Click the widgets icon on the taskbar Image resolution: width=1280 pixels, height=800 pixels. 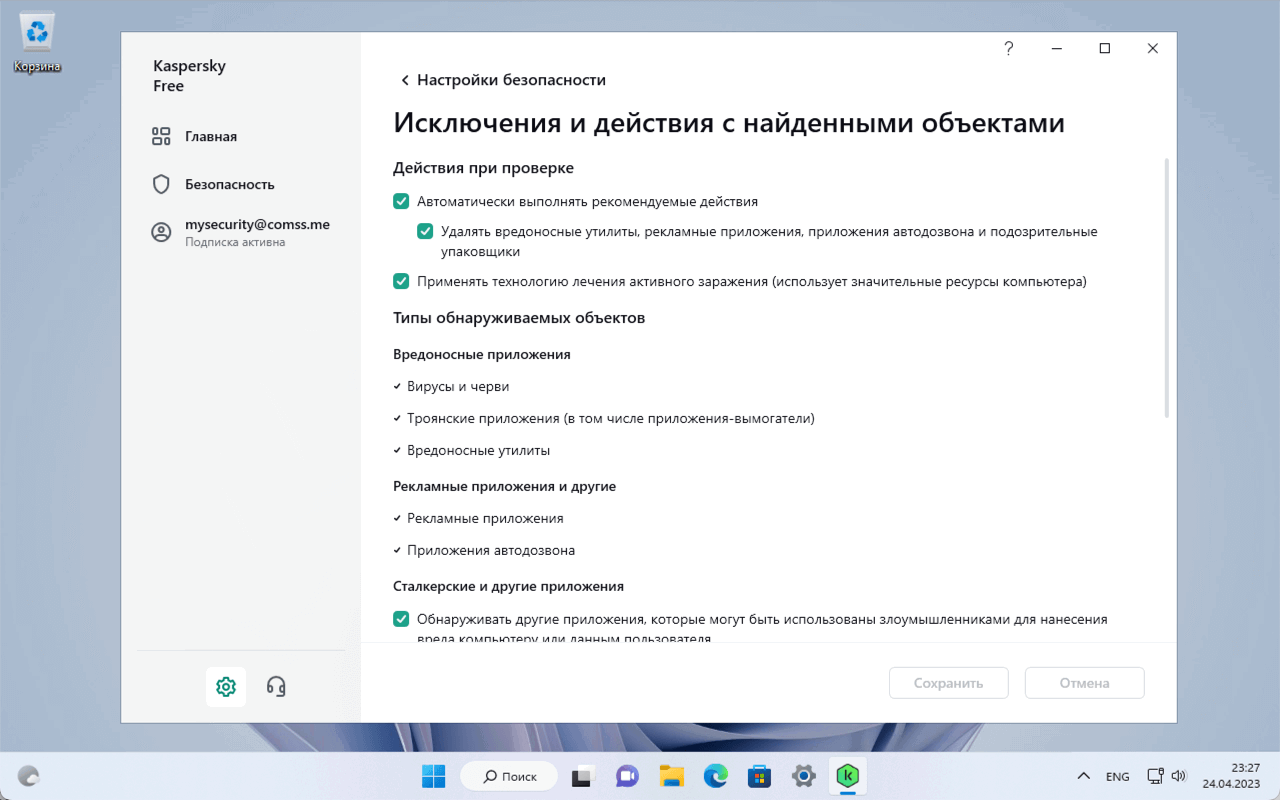tap(29, 776)
